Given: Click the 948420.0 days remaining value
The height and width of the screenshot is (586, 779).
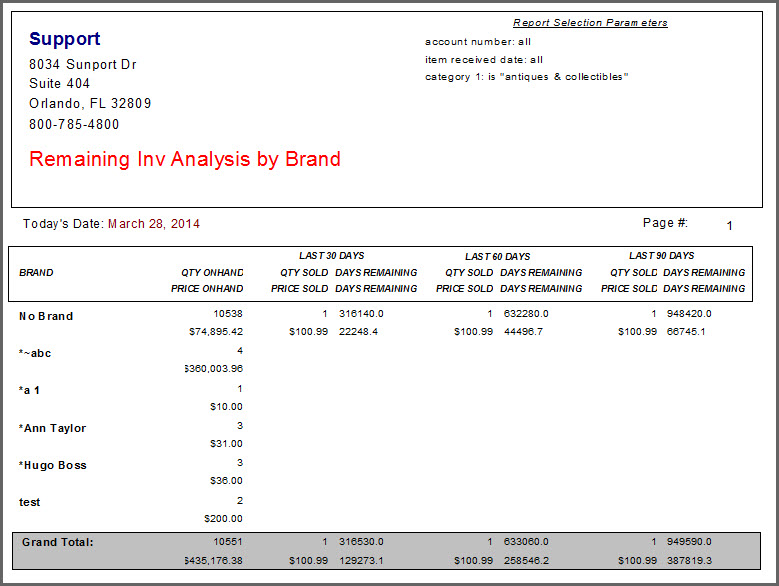Looking at the screenshot, I should pos(689,314).
